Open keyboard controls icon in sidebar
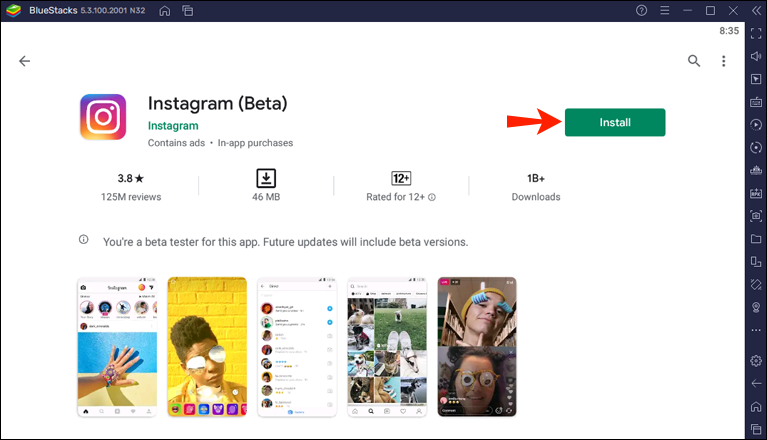 [x=756, y=102]
